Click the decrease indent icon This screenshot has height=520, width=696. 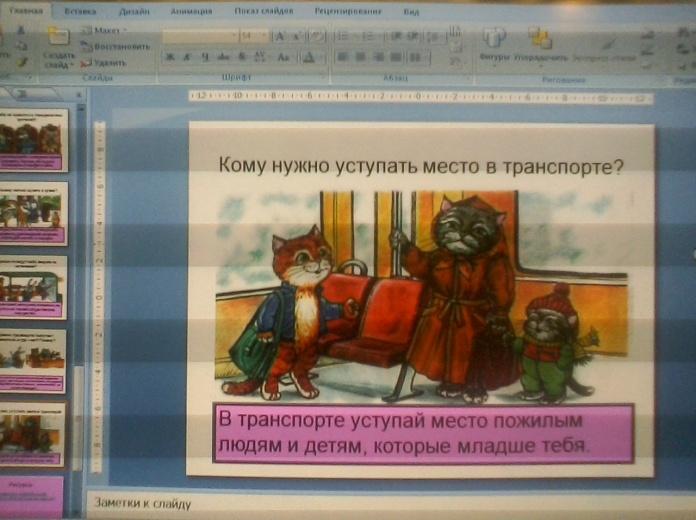pos(396,36)
